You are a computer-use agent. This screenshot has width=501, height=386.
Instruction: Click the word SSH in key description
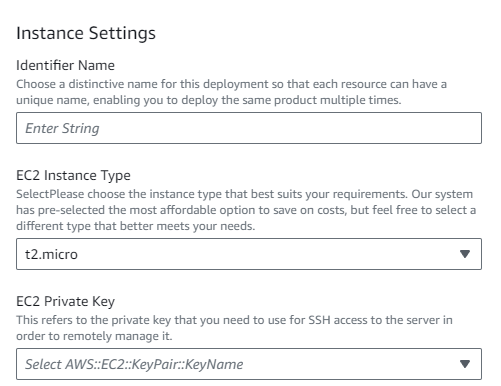pyautogui.click(x=319, y=320)
